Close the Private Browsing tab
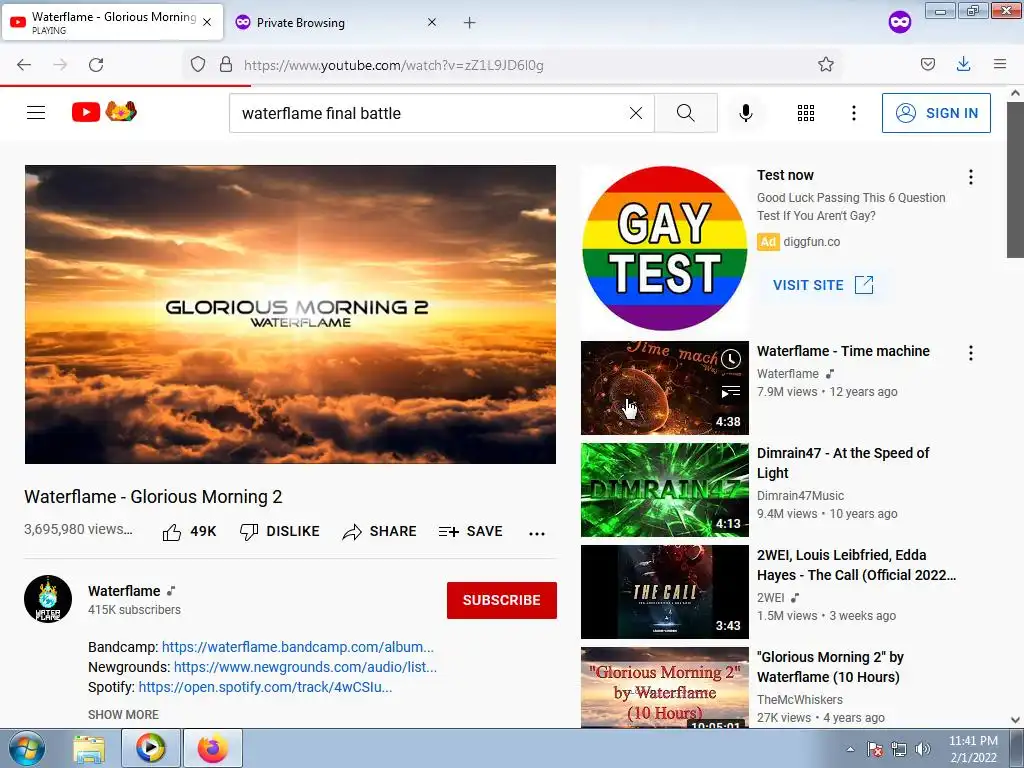This screenshot has width=1024, height=768. tap(432, 22)
